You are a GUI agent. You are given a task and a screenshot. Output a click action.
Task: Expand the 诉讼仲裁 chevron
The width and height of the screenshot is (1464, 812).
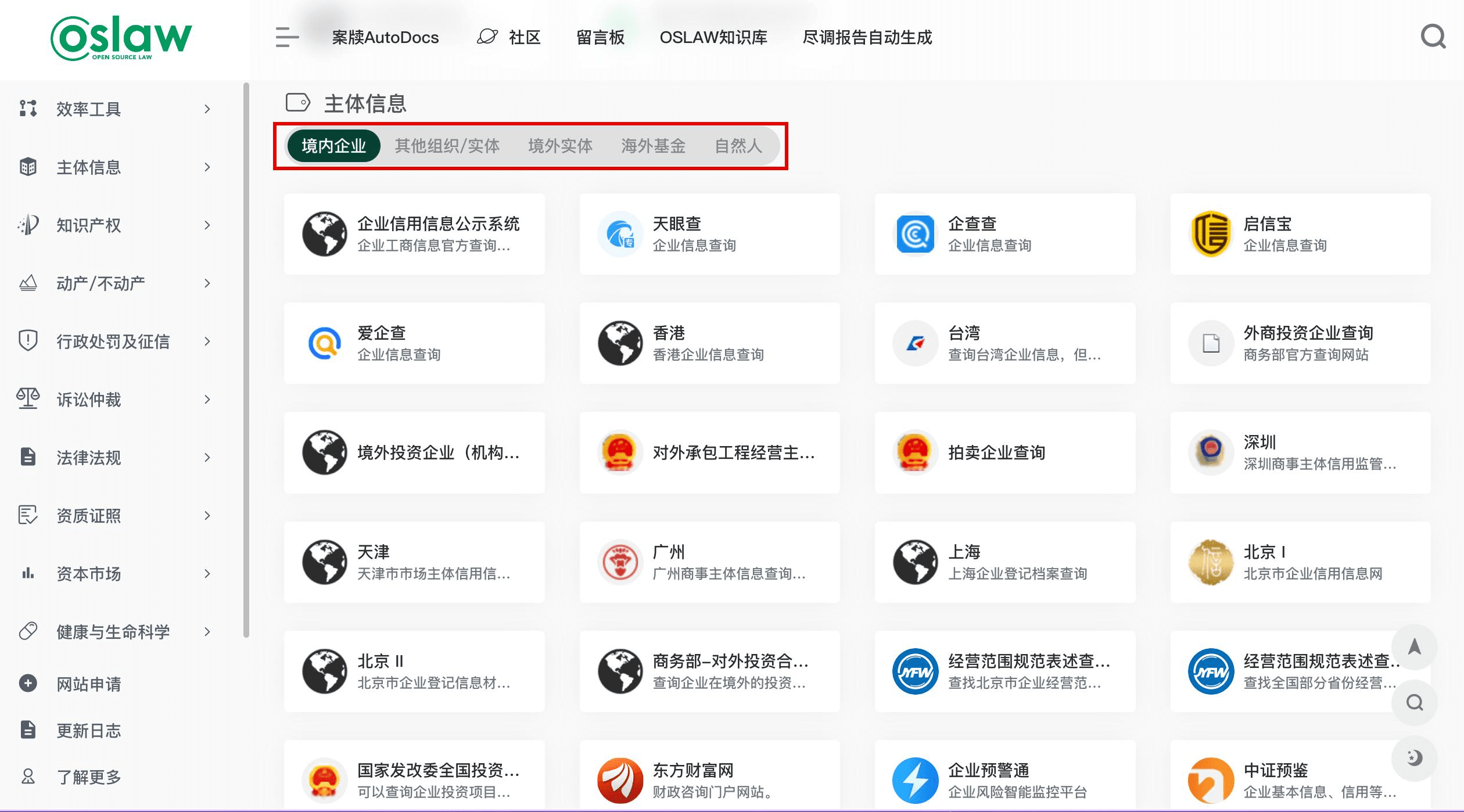pos(207,399)
